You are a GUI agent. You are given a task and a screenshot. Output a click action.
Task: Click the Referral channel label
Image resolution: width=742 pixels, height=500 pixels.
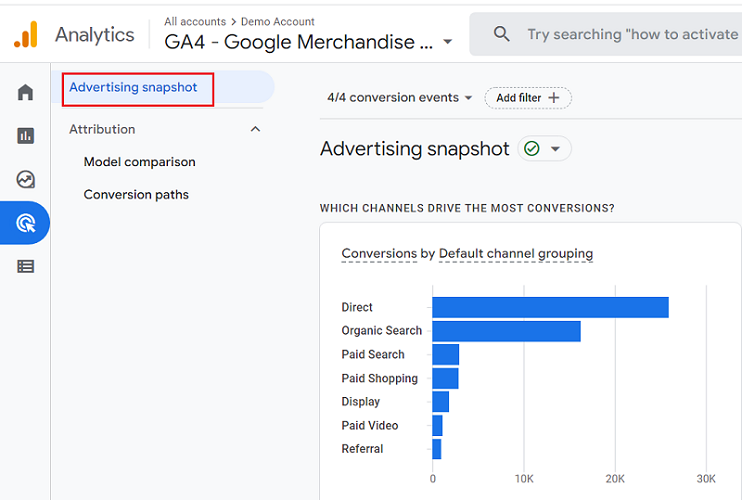[x=362, y=449]
